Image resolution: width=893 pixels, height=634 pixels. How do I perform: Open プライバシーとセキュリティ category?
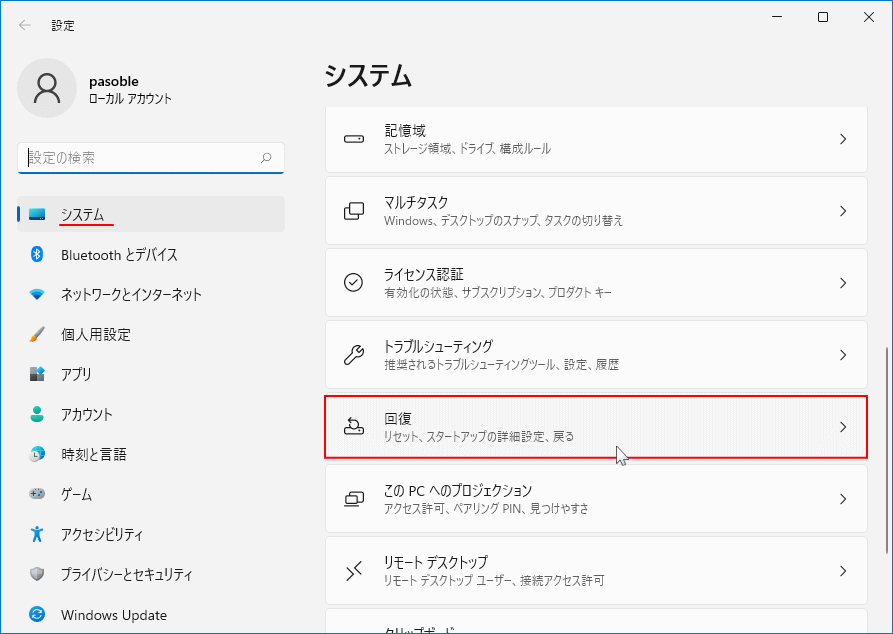tap(151, 574)
